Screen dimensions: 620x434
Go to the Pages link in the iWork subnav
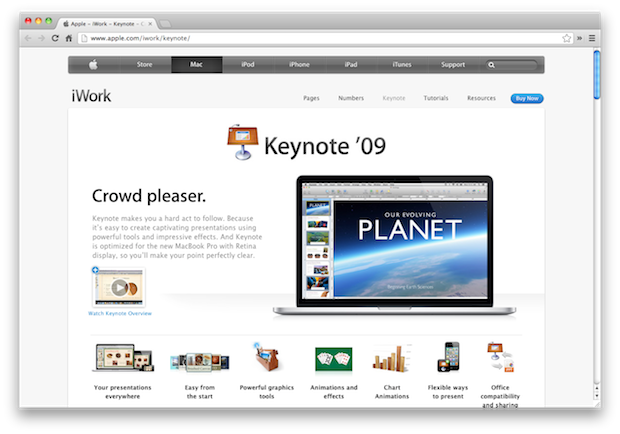click(311, 98)
